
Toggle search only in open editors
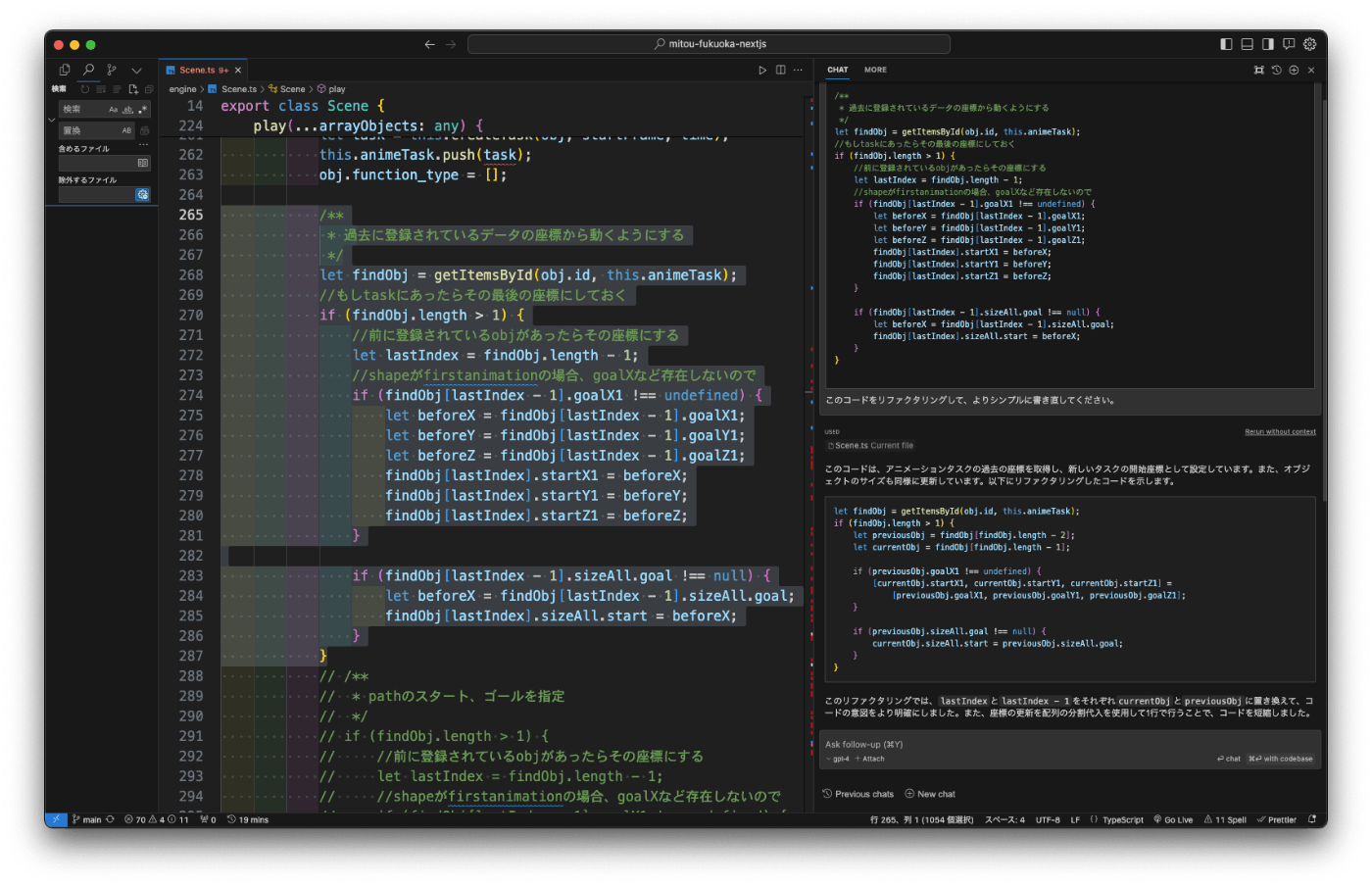143,163
